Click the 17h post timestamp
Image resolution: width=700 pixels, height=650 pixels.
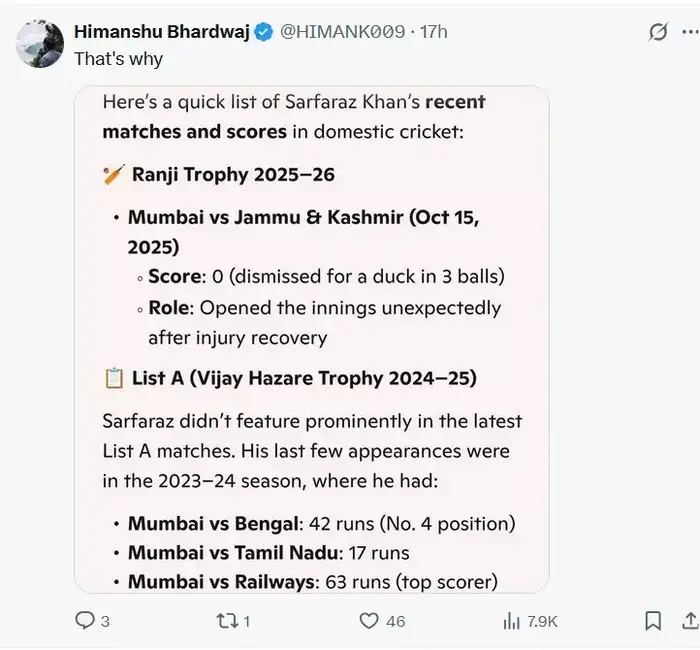click(433, 32)
